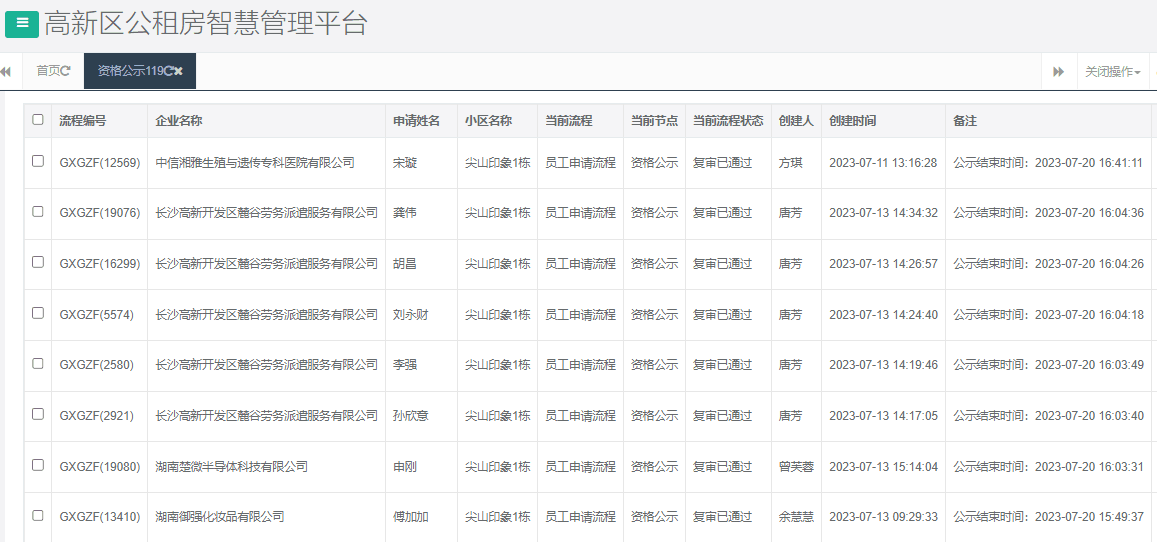Click the 当前流程状态 column header
The height and width of the screenshot is (542, 1157).
728,121
